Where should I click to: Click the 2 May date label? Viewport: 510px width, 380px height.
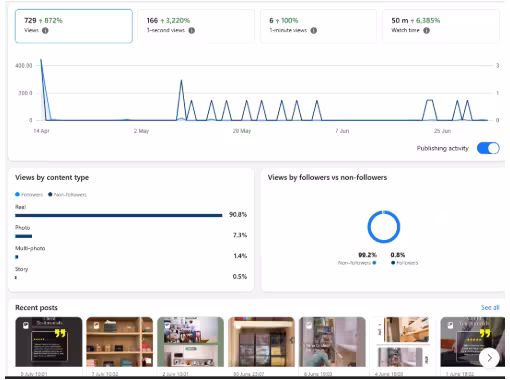pyautogui.click(x=141, y=131)
